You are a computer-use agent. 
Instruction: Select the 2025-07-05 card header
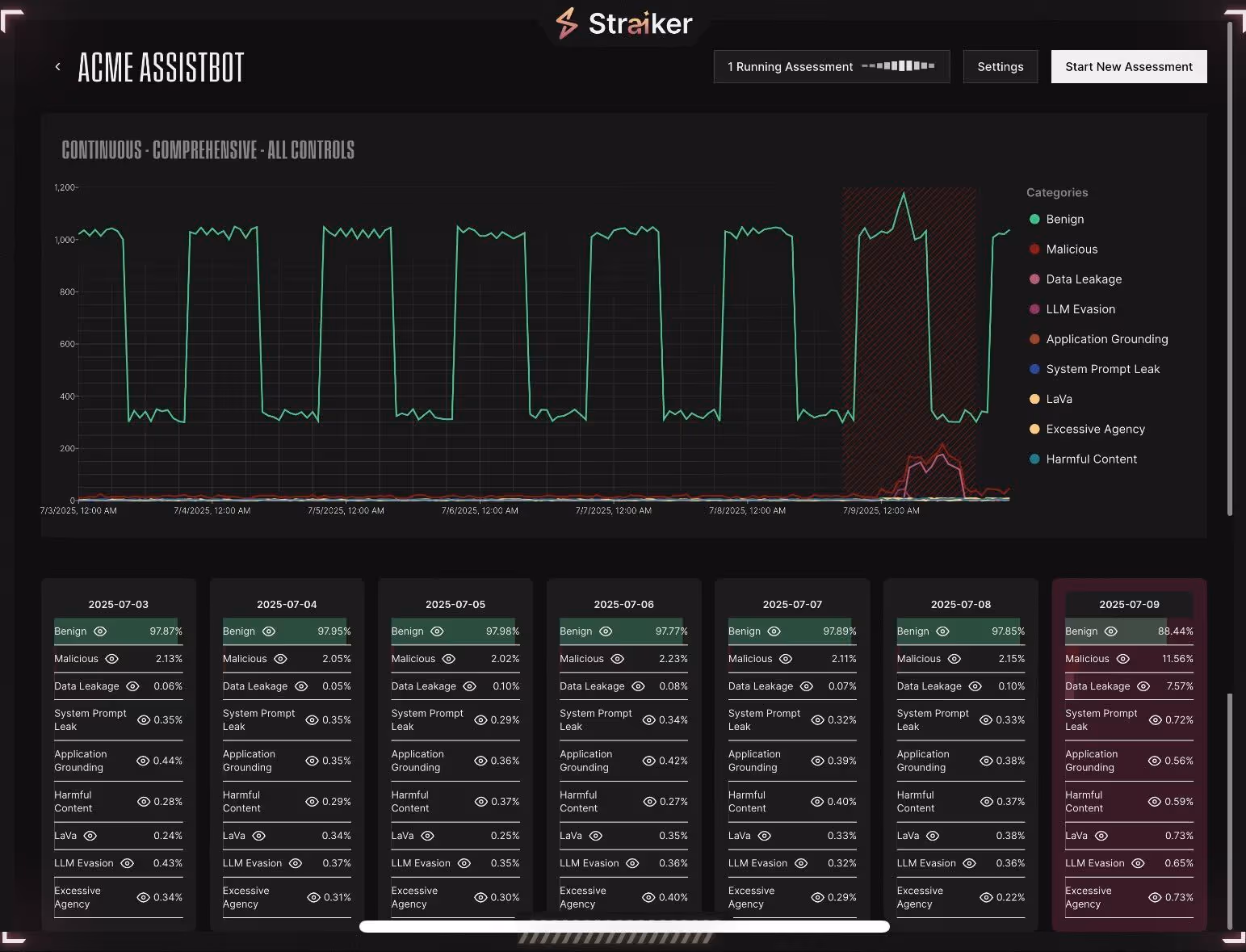(x=455, y=604)
